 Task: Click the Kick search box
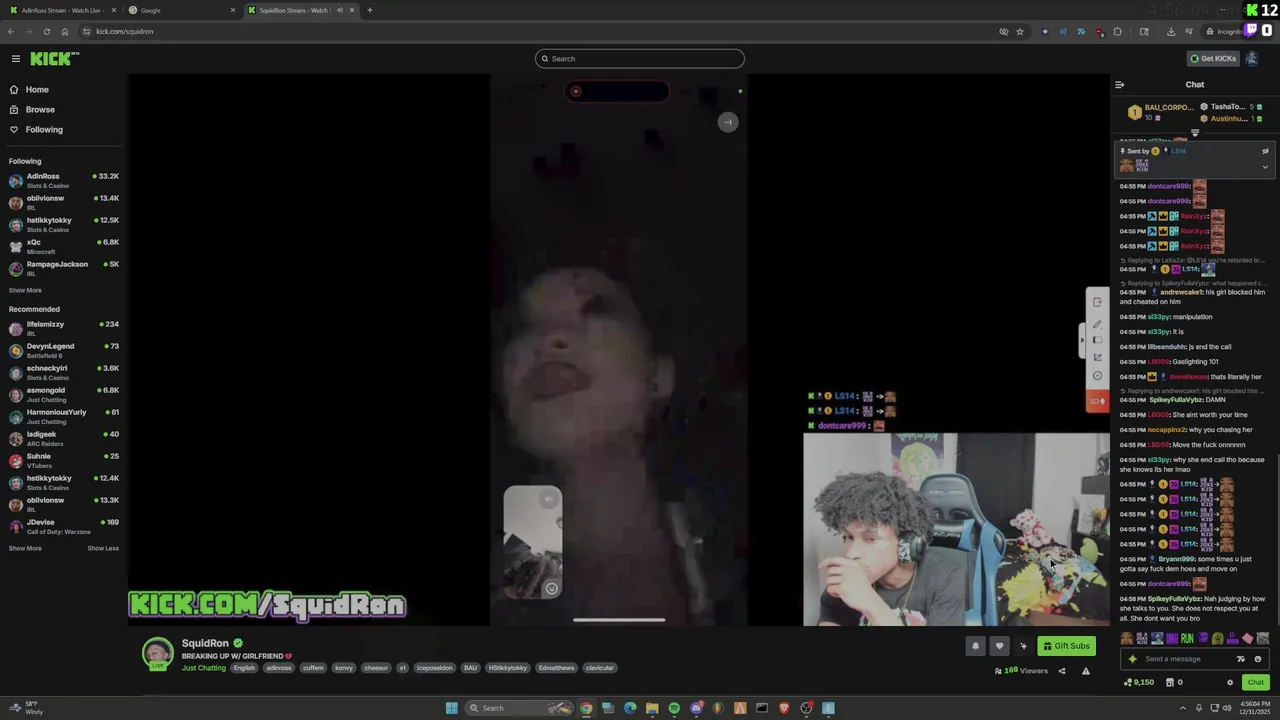coord(640,59)
